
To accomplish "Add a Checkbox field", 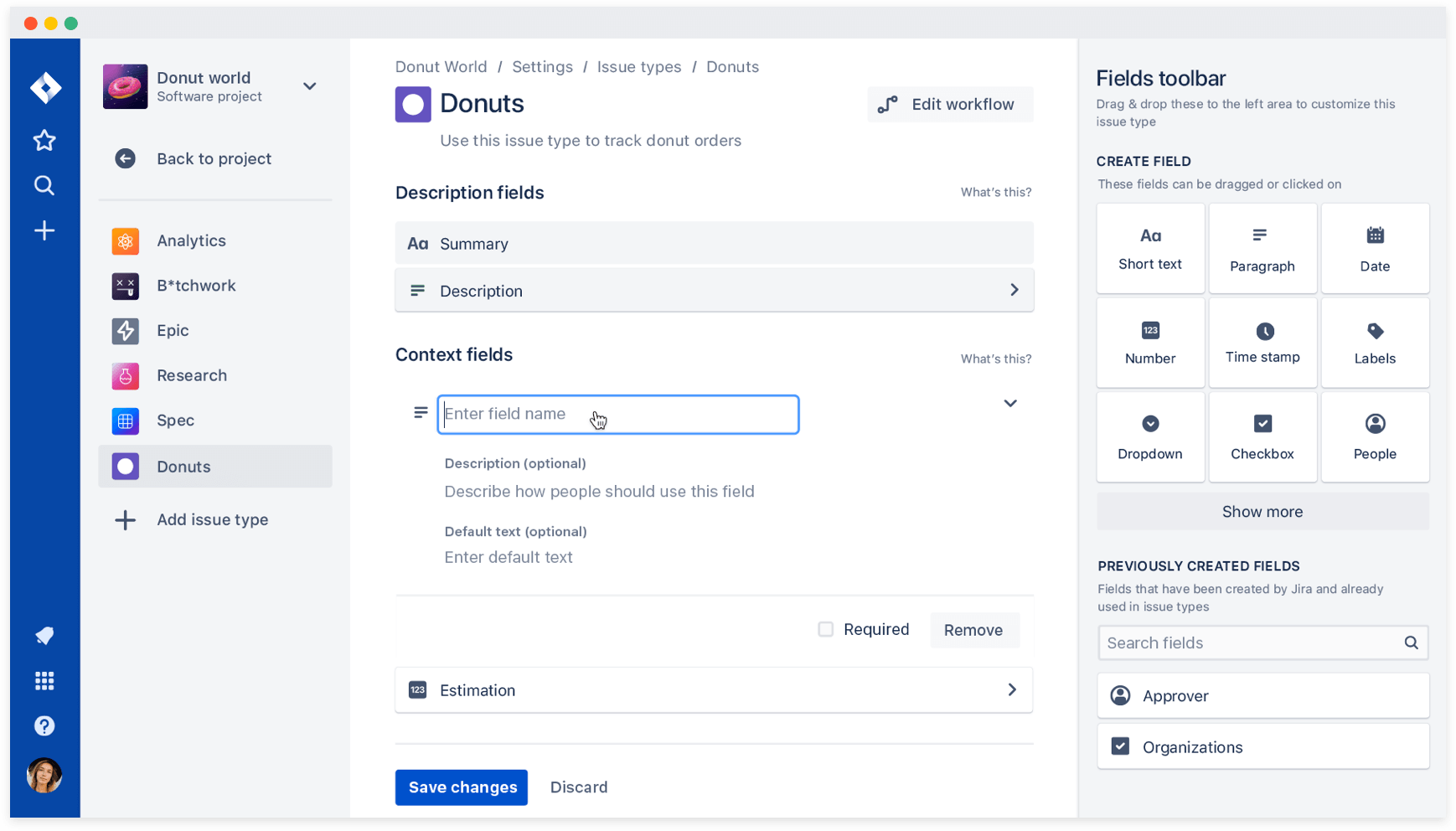I will pos(1262,437).
